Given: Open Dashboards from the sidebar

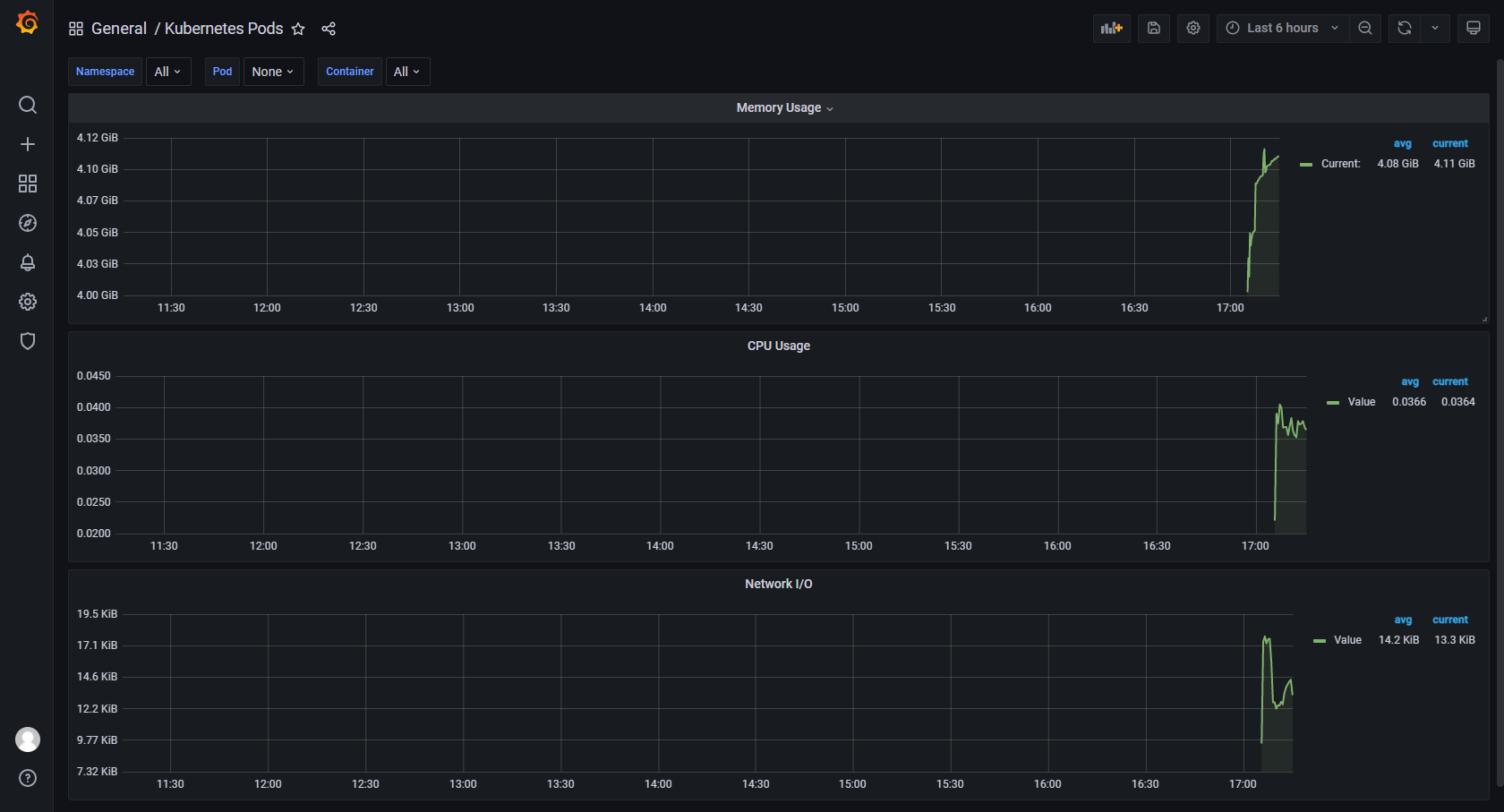Looking at the screenshot, I should click(x=28, y=184).
